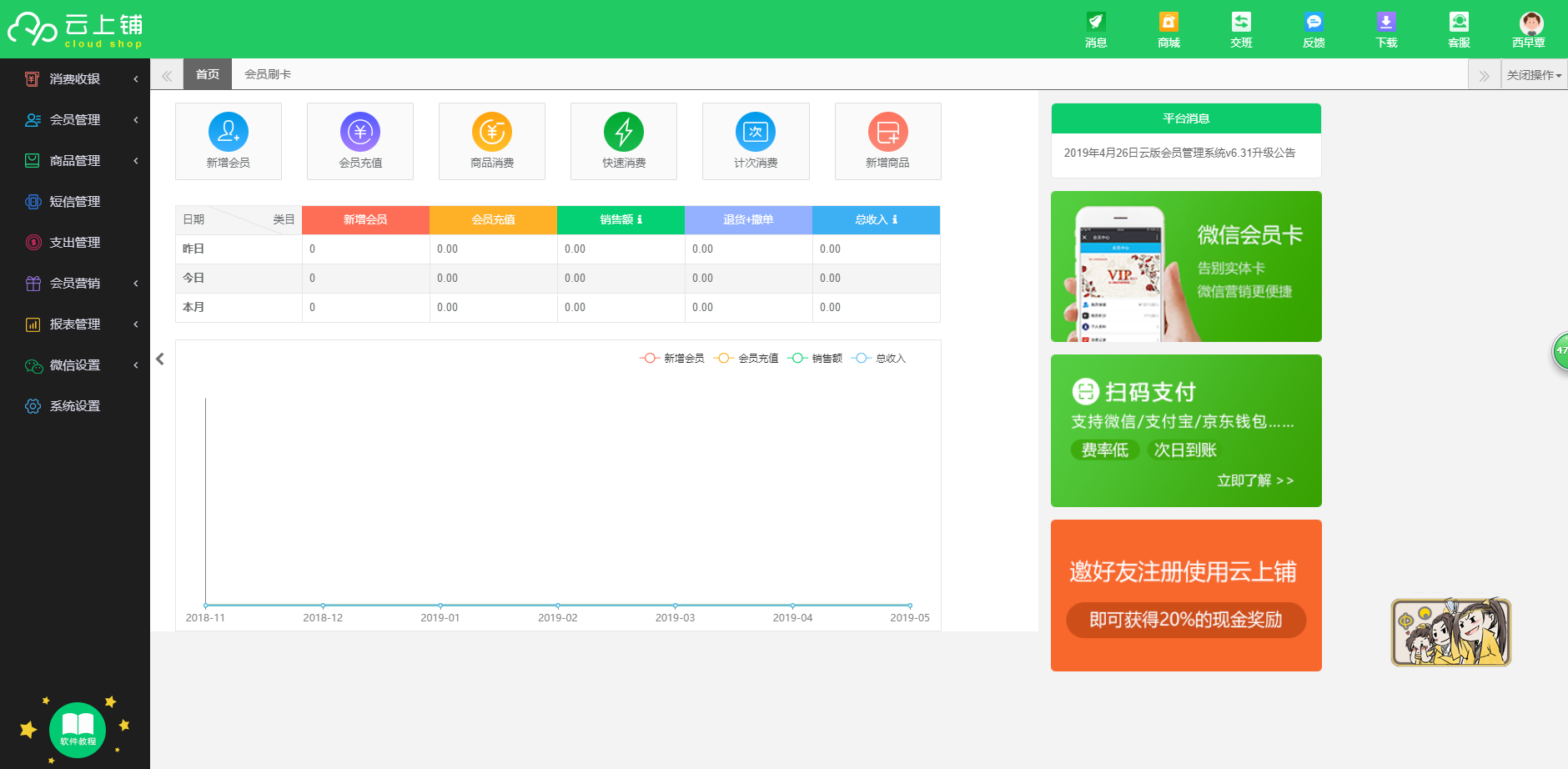
Task: Click the 微信设置 WeChat icon in sidebar
Action: click(x=33, y=365)
